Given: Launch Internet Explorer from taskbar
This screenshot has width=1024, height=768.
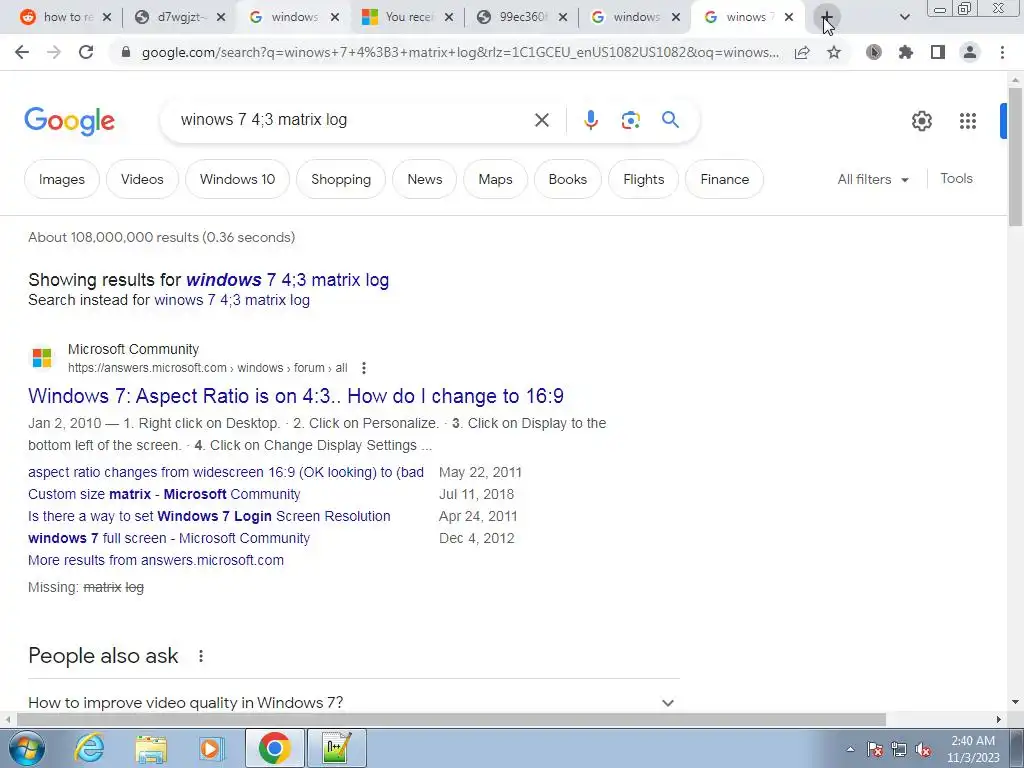Looking at the screenshot, I should tap(89, 748).
